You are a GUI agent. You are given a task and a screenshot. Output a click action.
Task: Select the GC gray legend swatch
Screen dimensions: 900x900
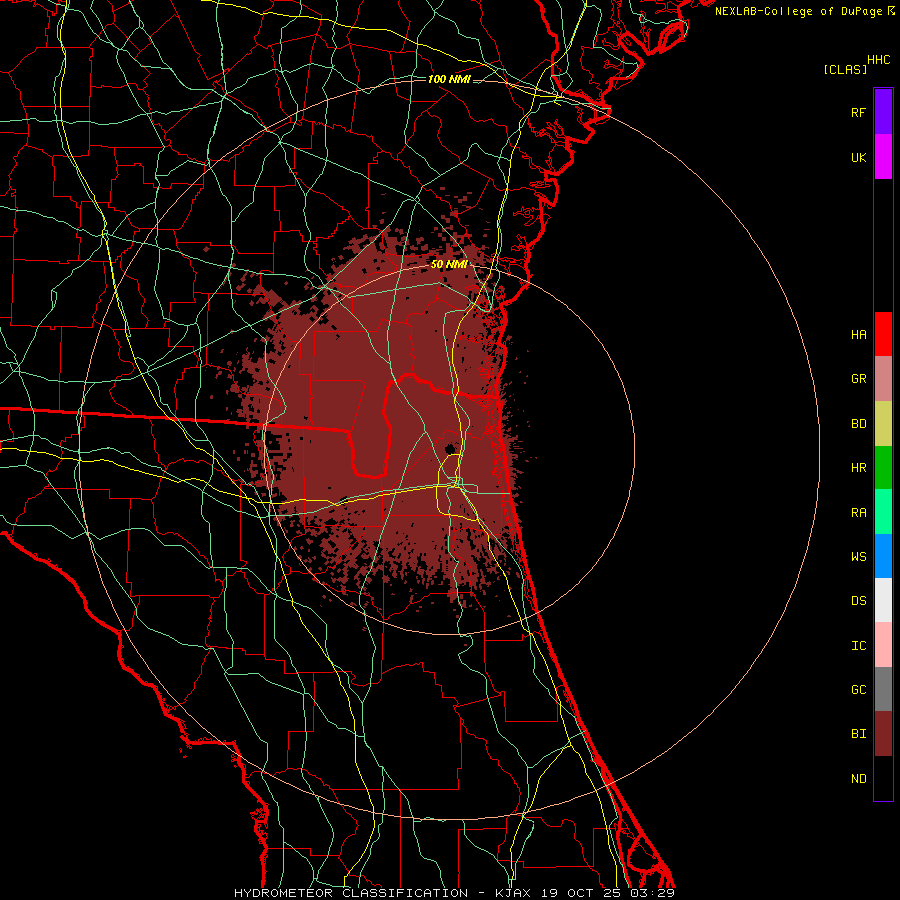tap(883, 689)
